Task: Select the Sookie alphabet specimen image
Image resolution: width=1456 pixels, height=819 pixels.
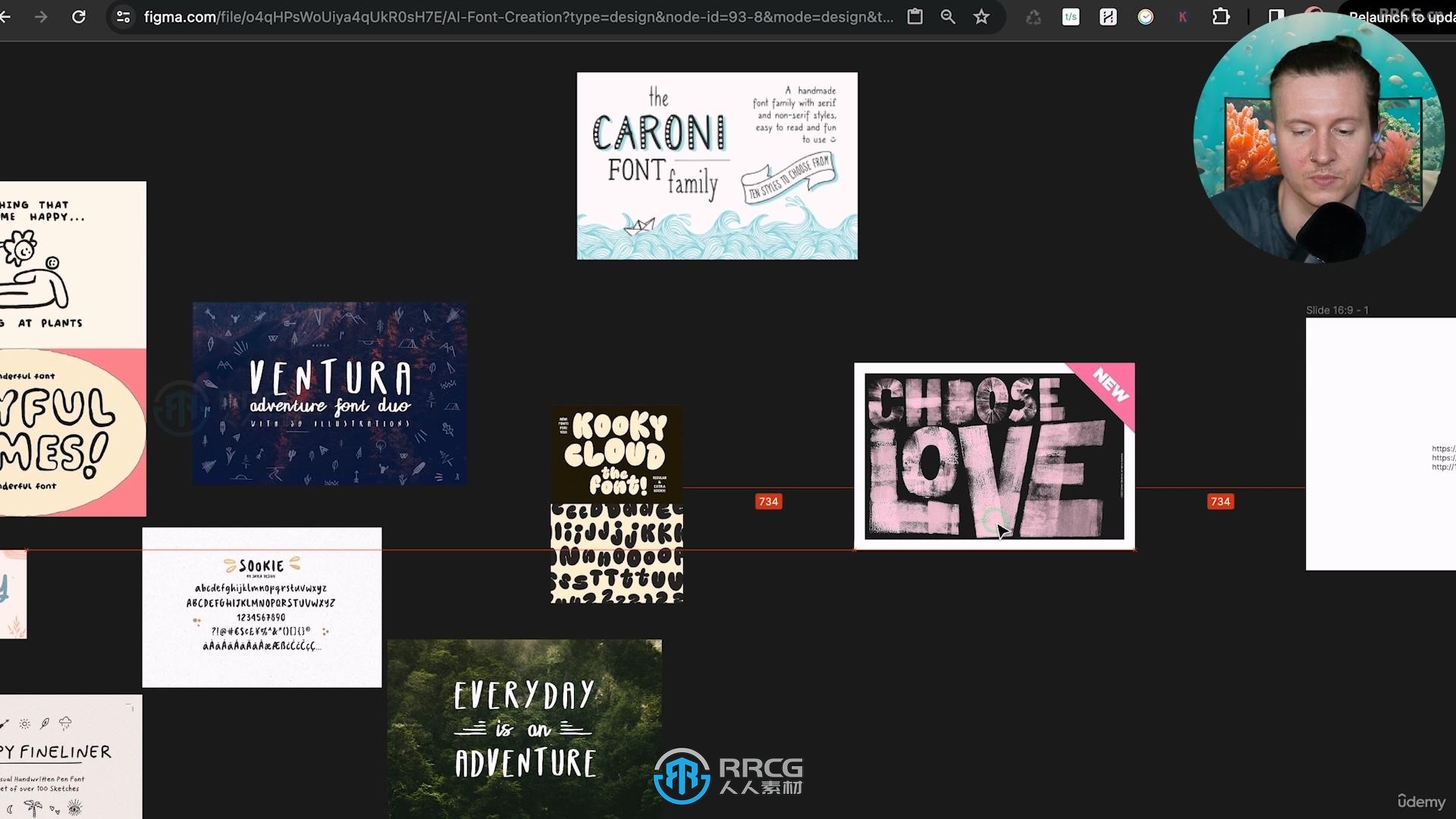Action: point(262,607)
